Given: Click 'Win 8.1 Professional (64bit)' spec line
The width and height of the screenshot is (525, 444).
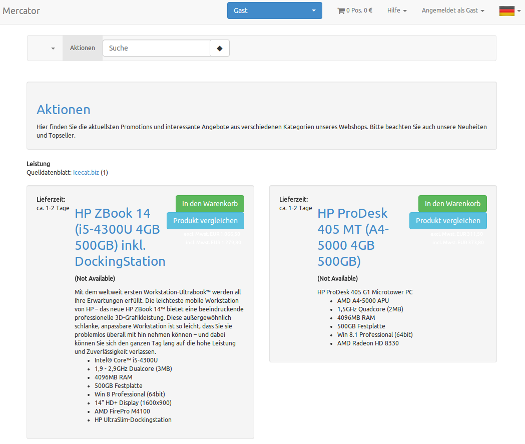Looking at the screenshot, I should tap(375, 335).
